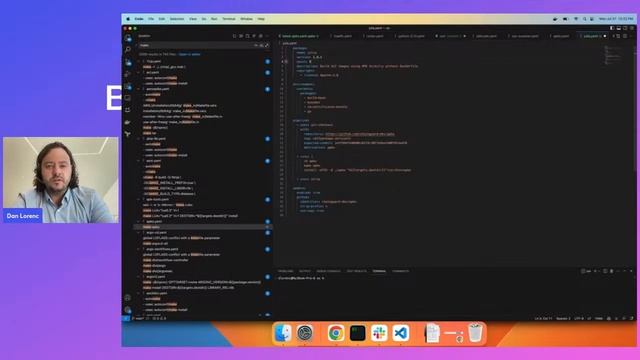640x360 pixels.
Task: Select the 'make dist/workflow-controller' result
Action: pos(165,260)
